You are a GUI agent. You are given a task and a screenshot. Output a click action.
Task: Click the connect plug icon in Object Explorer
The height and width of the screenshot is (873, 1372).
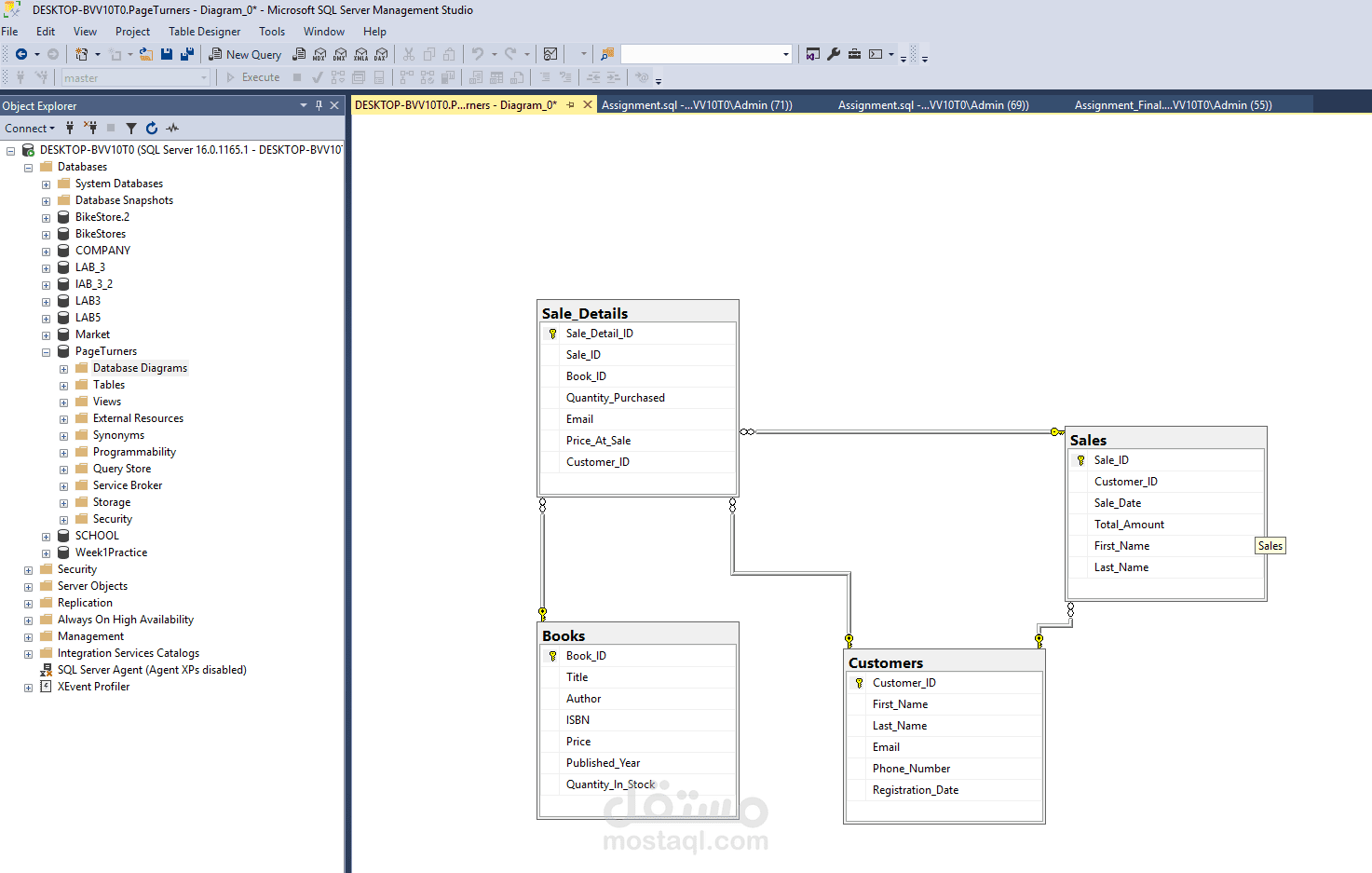pos(70,128)
